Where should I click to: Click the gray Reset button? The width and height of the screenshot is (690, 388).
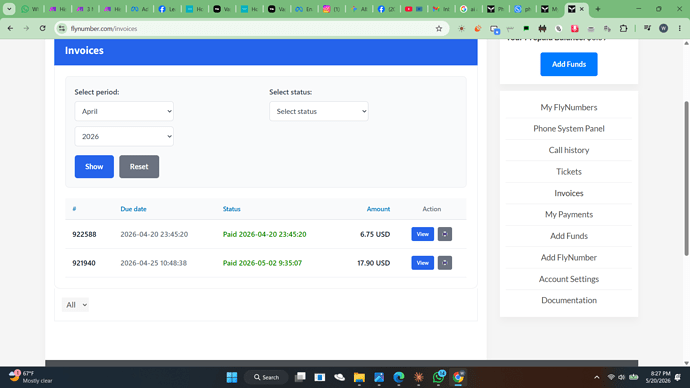139,167
